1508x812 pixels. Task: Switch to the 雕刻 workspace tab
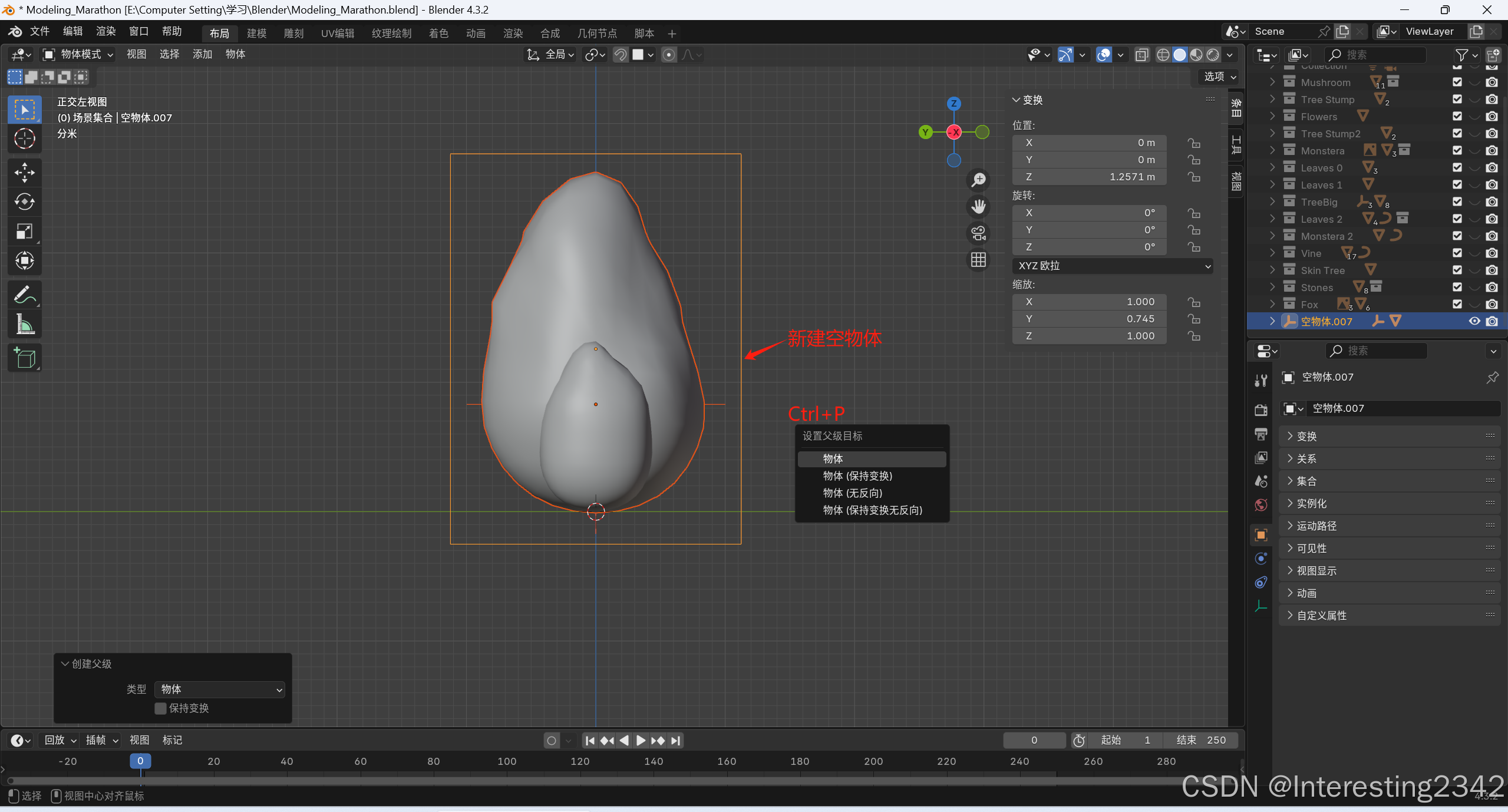(x=293, y=33)
